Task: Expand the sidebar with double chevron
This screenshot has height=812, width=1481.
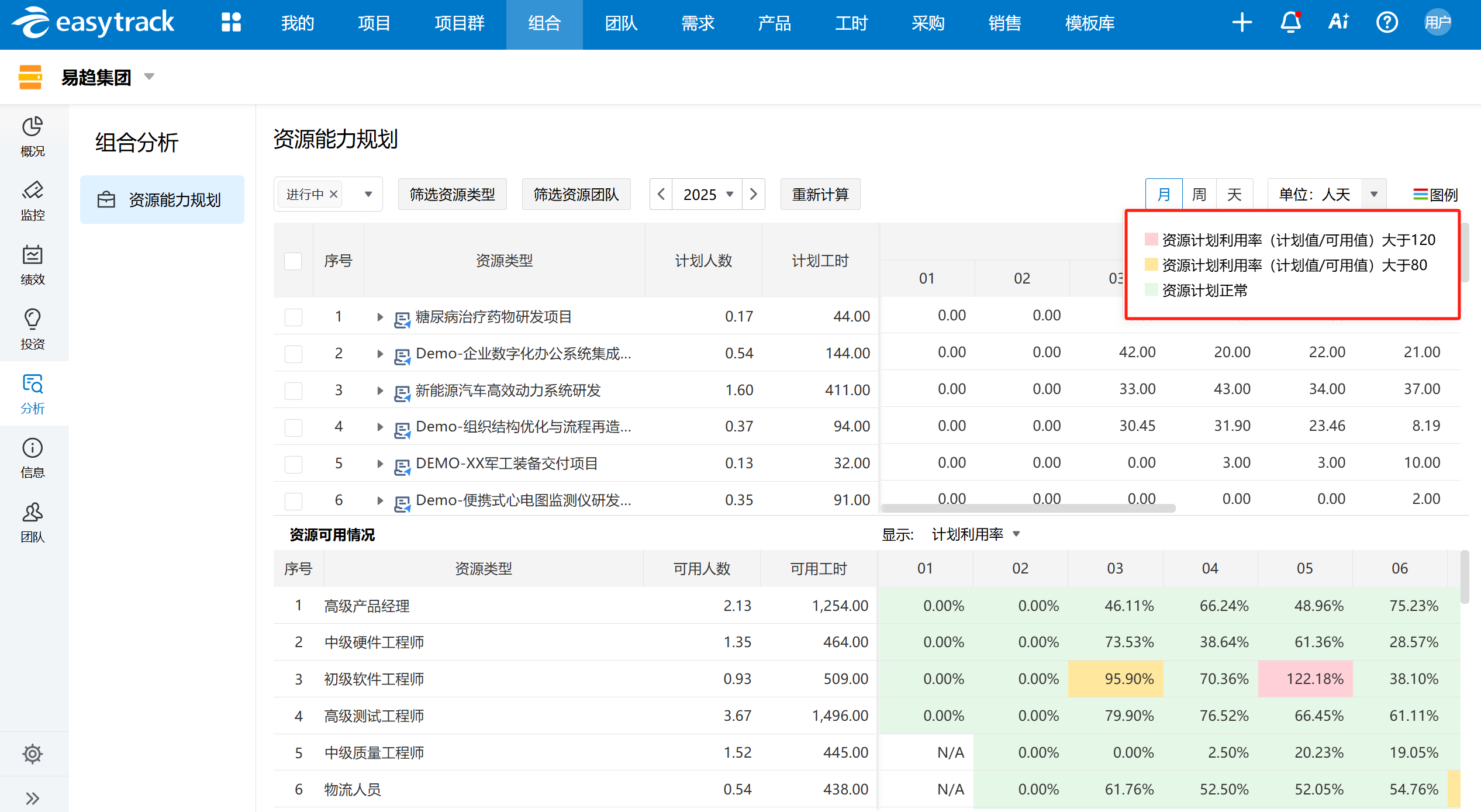Action: coord(33,798)
